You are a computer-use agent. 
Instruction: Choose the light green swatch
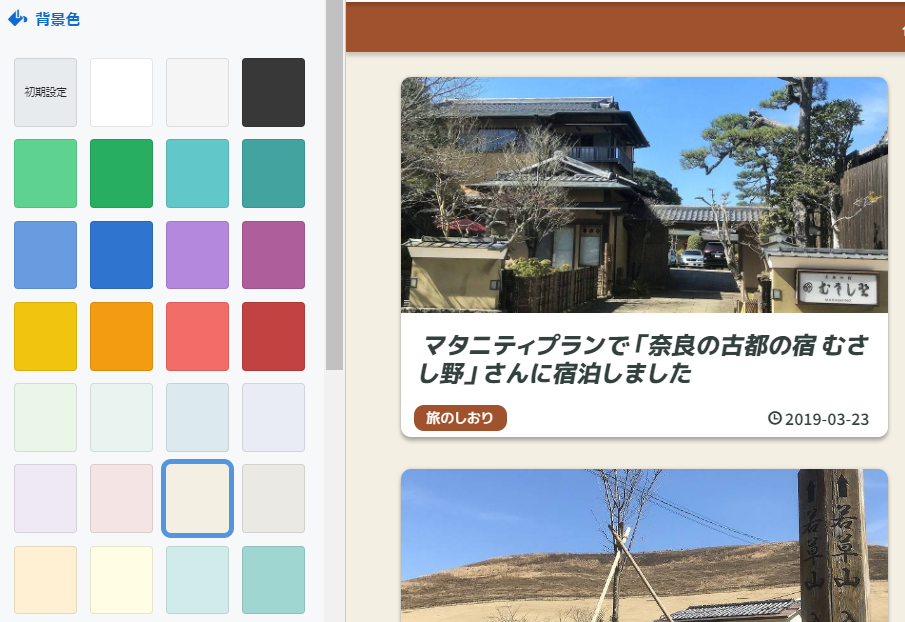click(45, 174)
